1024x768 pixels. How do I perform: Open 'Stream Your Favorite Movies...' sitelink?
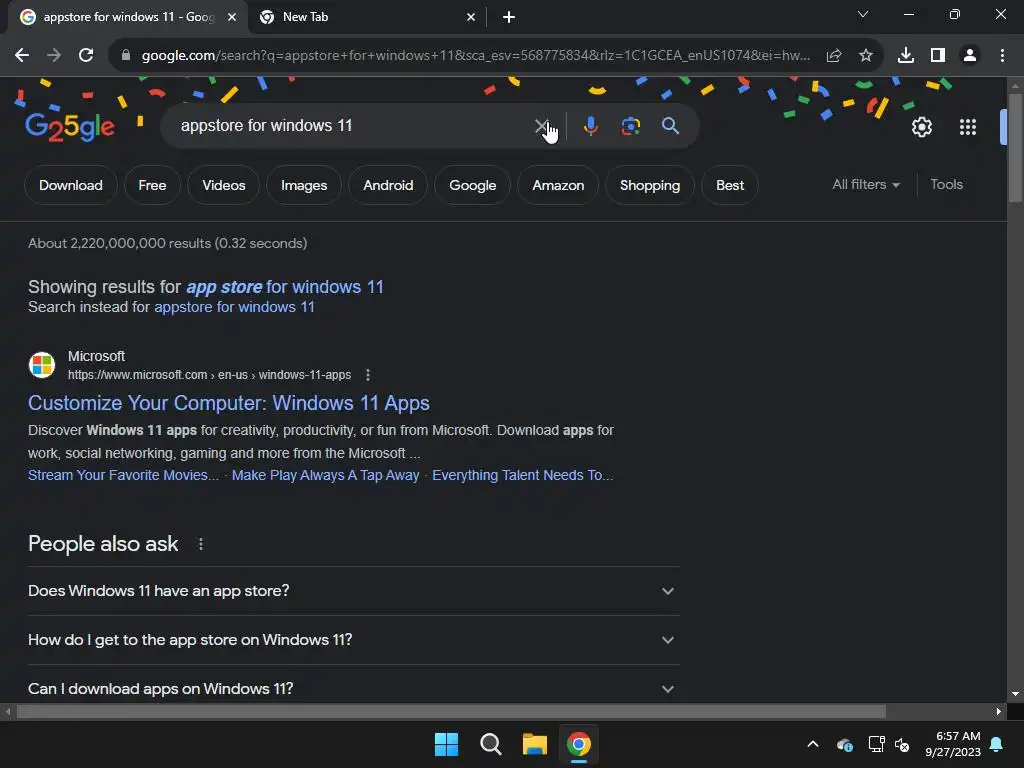point(123,475)
